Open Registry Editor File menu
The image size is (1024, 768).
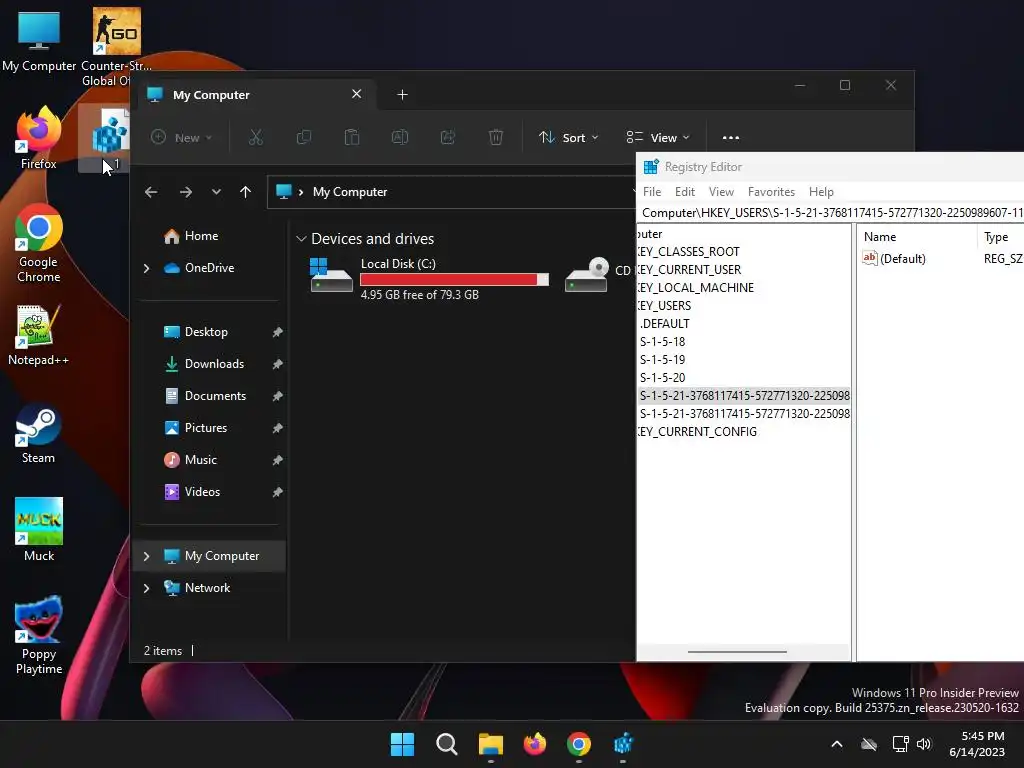[x=652, y=192]
